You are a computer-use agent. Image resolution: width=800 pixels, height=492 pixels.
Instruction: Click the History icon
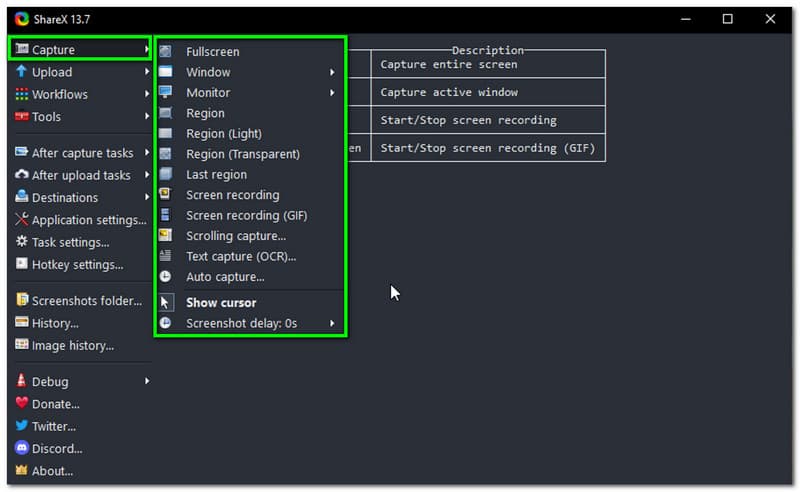[21, 322]
